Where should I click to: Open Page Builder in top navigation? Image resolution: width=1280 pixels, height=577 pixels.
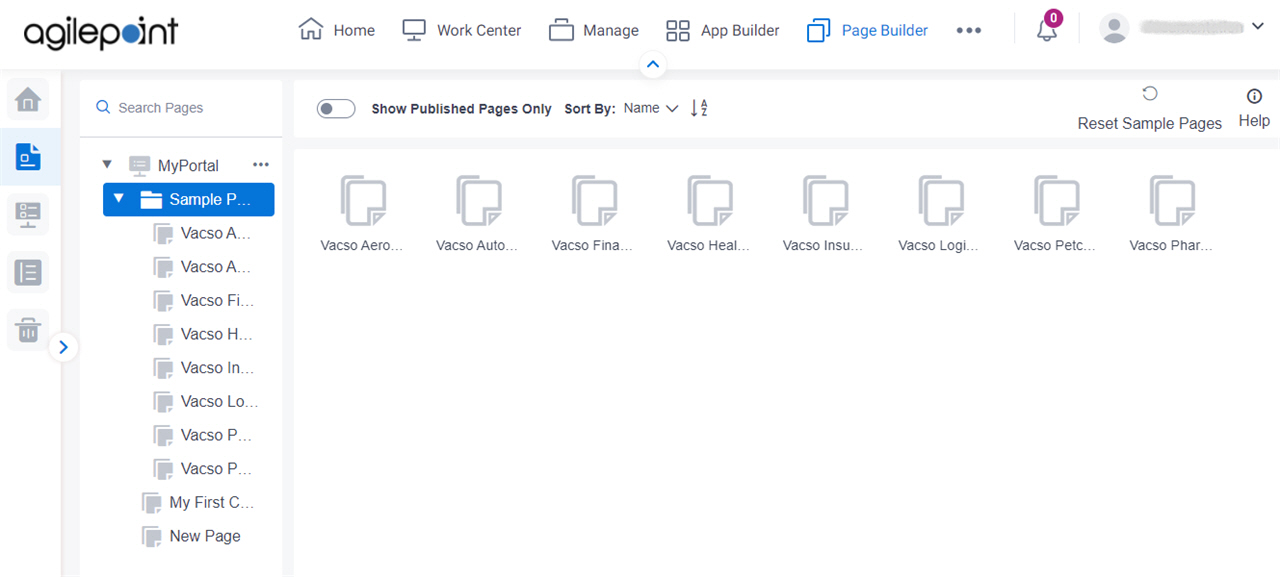tap(867, 30)
